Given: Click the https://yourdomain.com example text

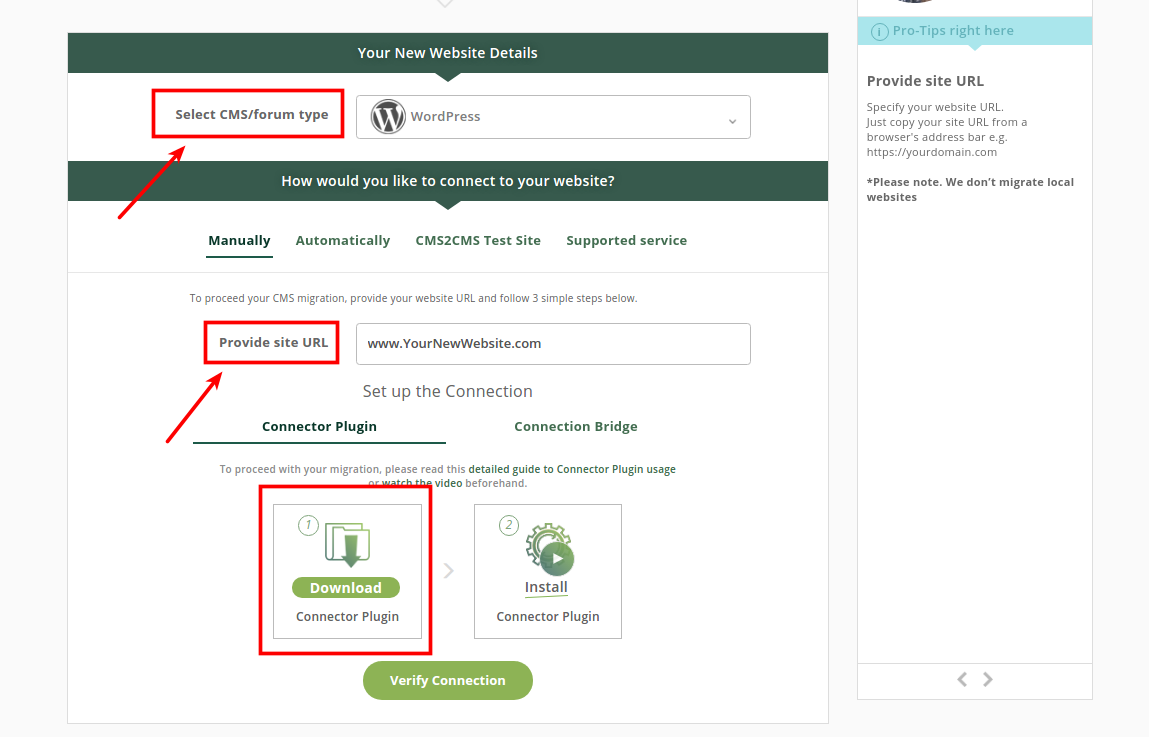Looking at the screenshot, I should [931, 152].
